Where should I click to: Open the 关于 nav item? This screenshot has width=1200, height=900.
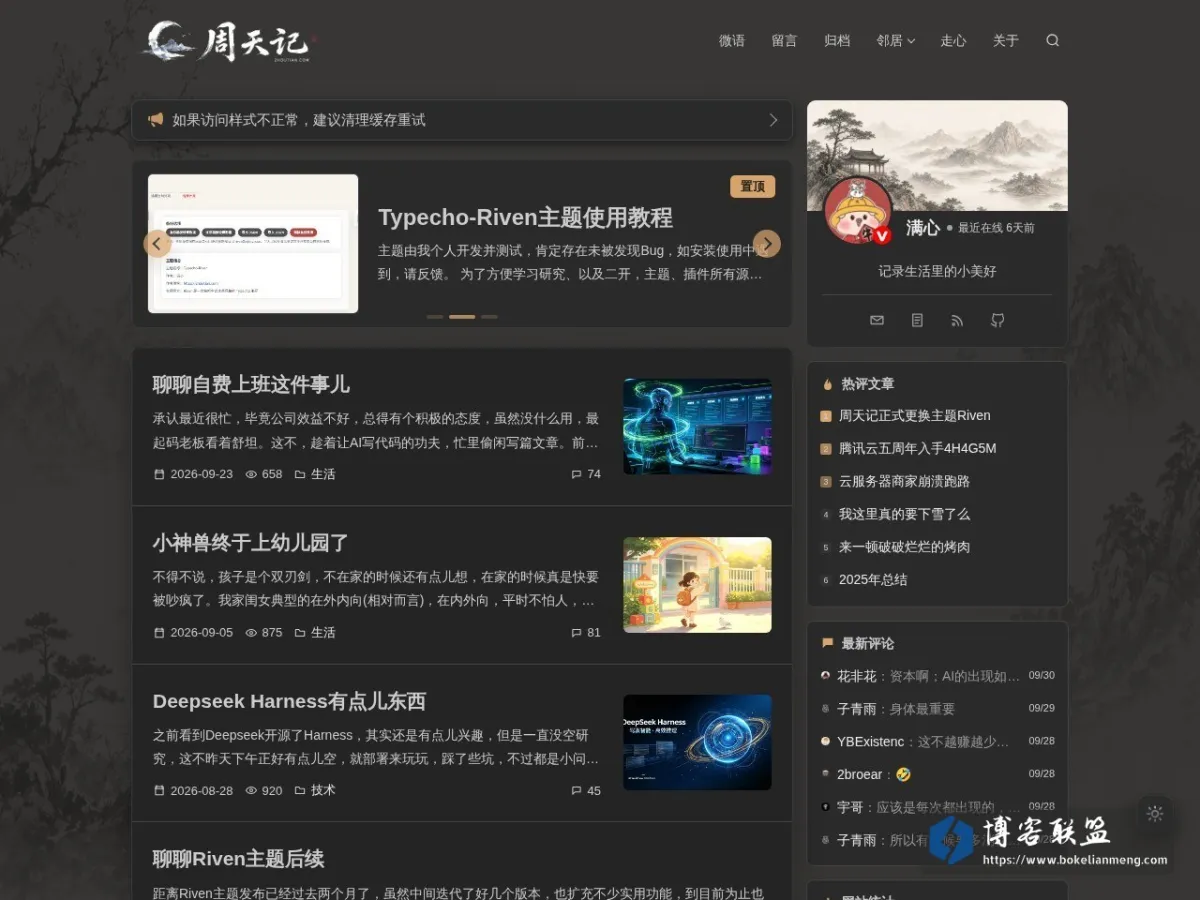(x=1006, y=41)
